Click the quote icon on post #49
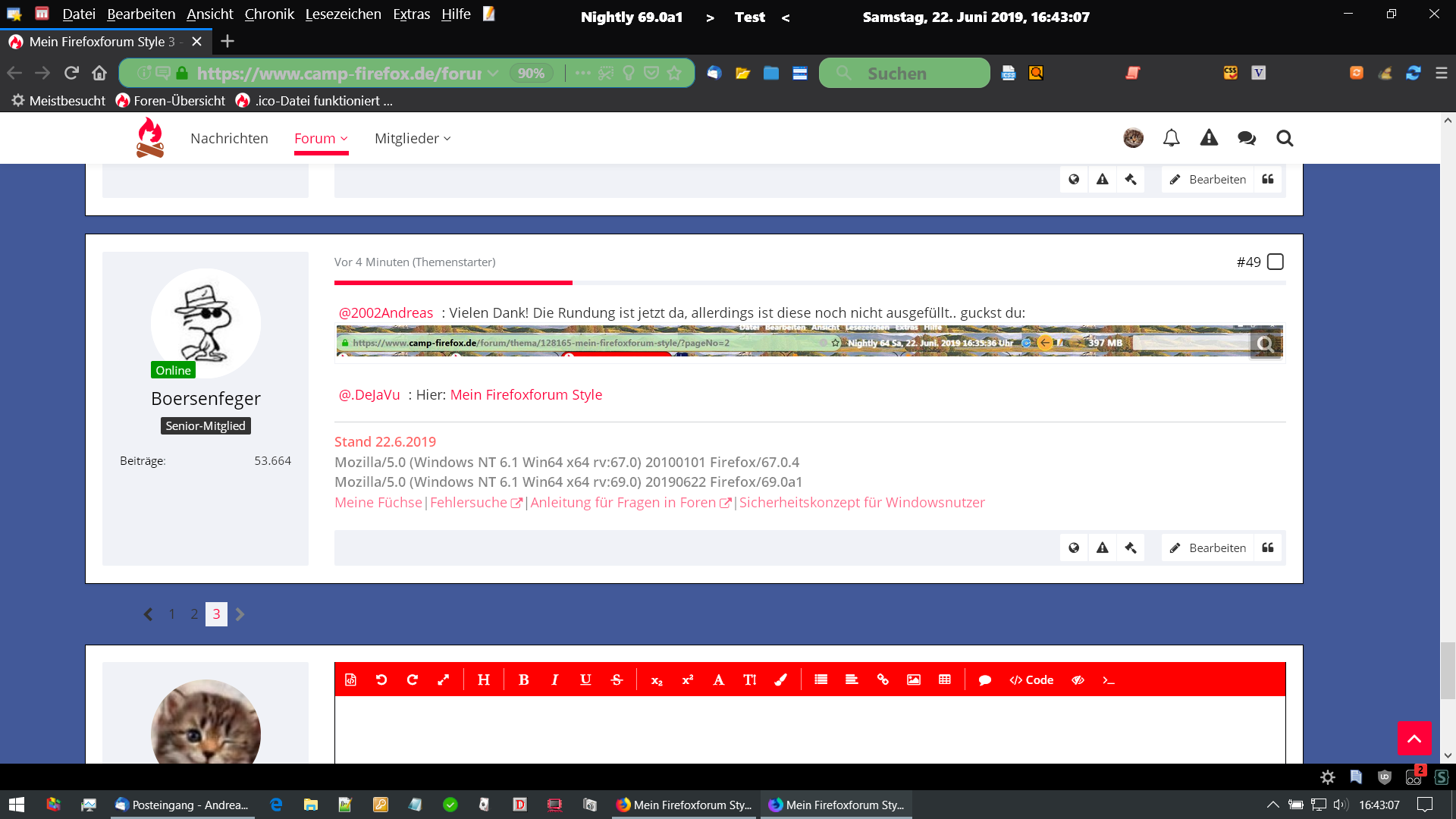This screenshot has width=1456, height=819. coord(1267,548)
